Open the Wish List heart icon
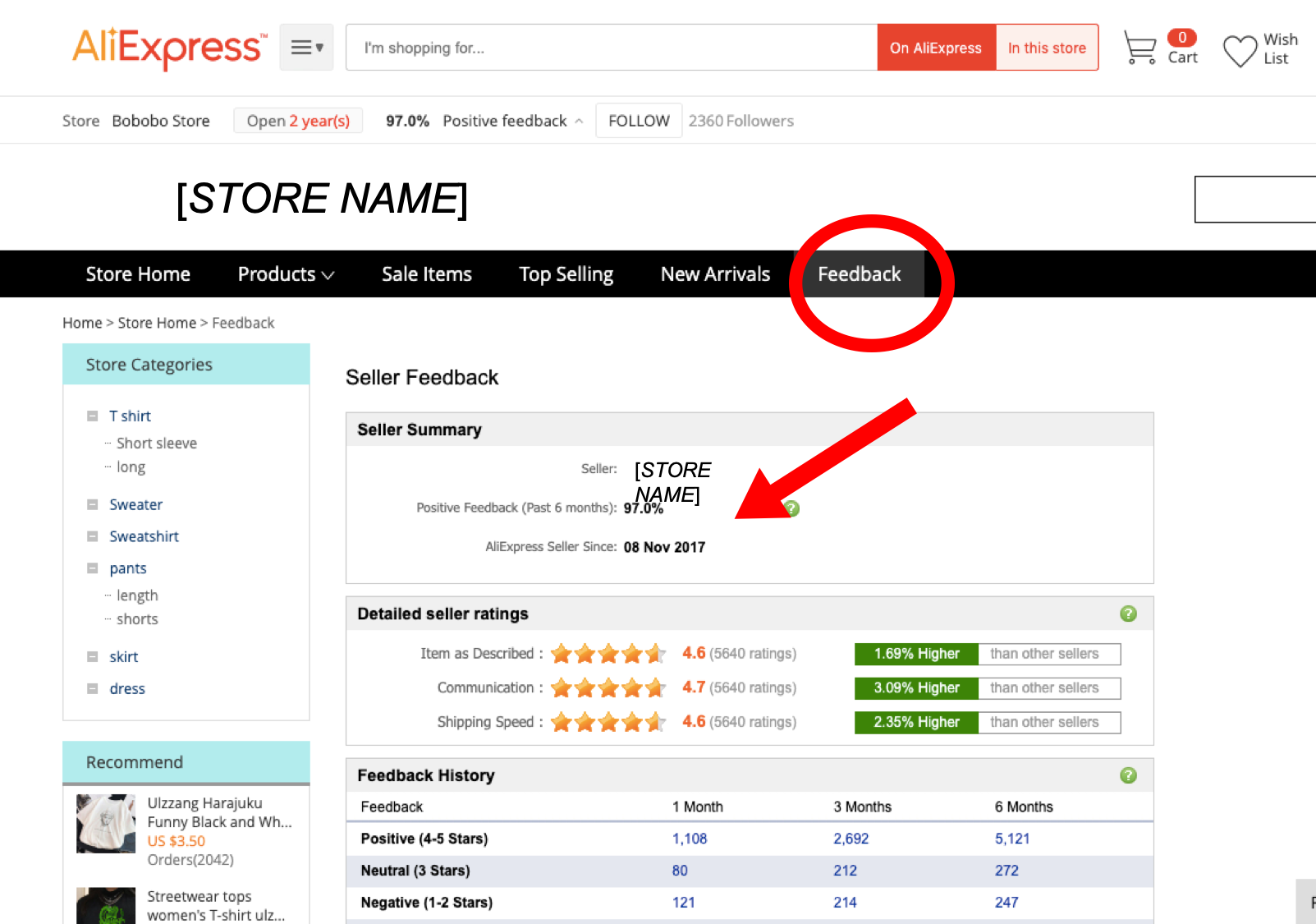Screen dimensions: 1316x924 pyautogui.click(x=1240, y=50)
